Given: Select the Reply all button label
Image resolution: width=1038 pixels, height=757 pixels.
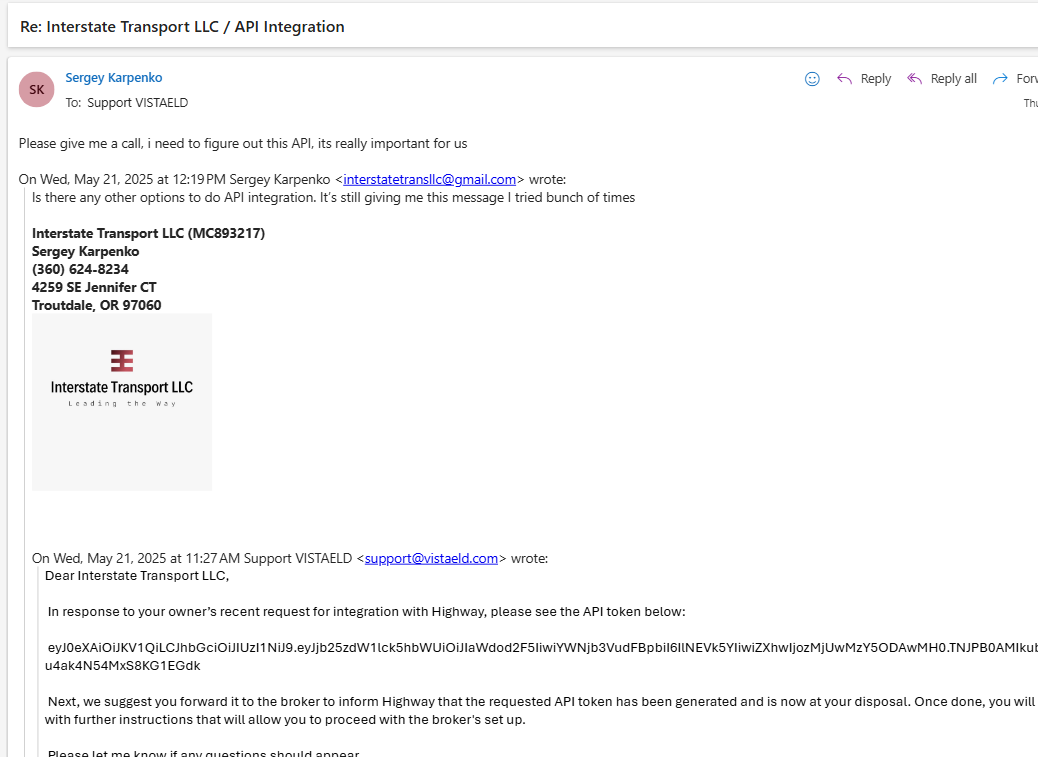Looking at the screenshot, I should (x=953, y=79).
